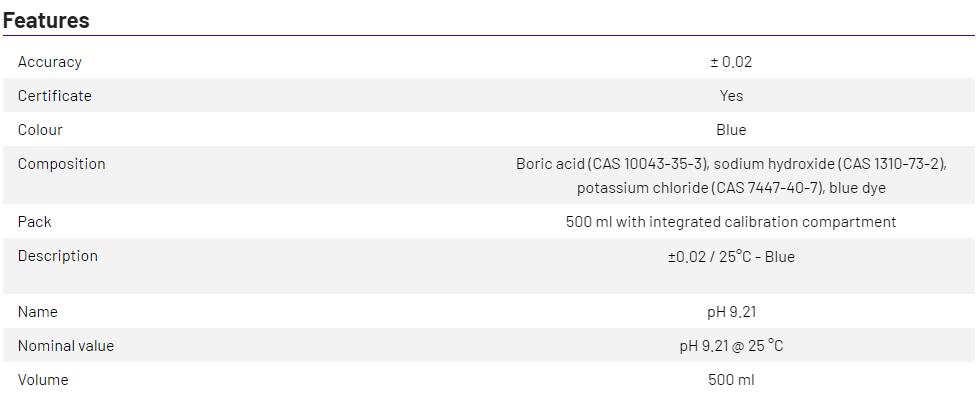This screenshot has width=980, height=403.
Task: Select the Composition row label
Action: coord(61,164)
